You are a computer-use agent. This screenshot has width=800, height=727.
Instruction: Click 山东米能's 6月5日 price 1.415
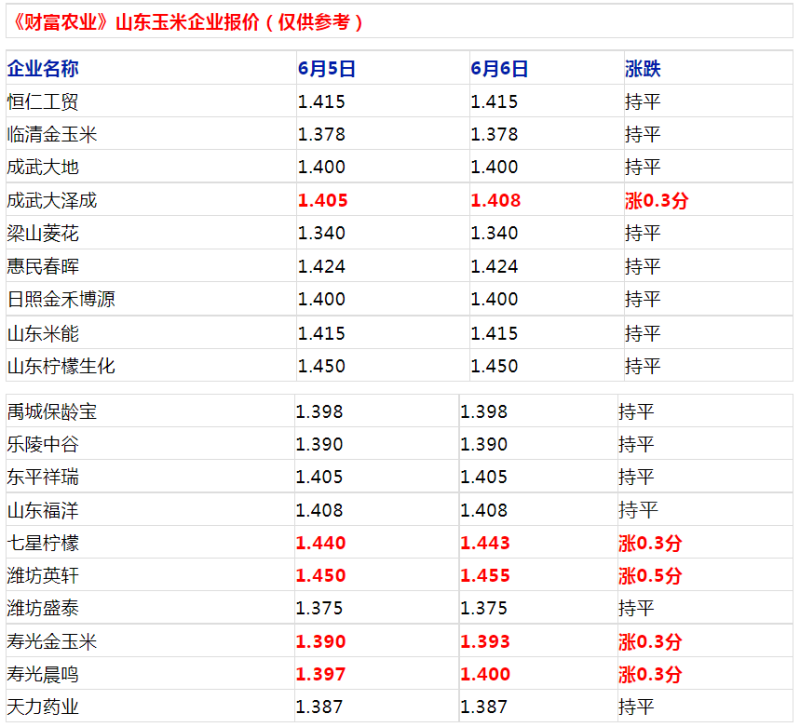click(x=321, y=334)
